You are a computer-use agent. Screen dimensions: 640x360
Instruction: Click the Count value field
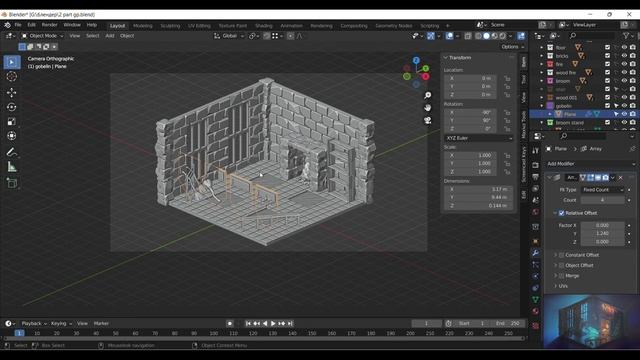[602, 200]
